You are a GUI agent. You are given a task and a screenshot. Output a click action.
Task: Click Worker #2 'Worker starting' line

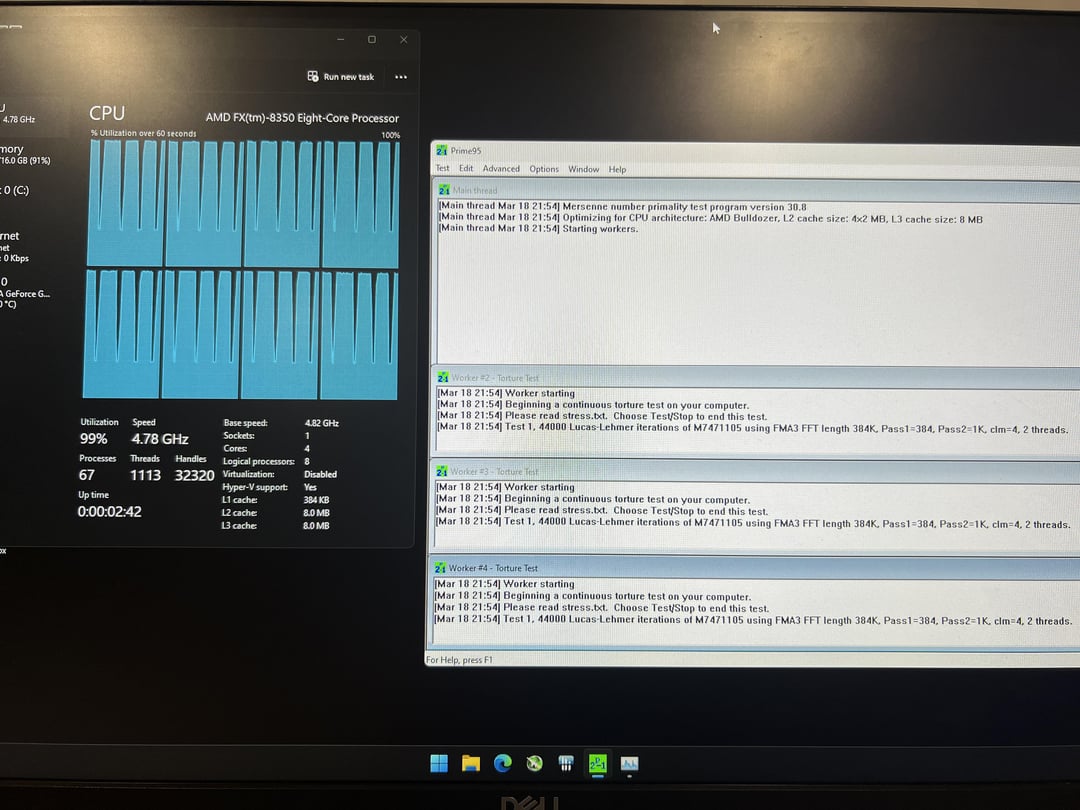coord(506,393)
